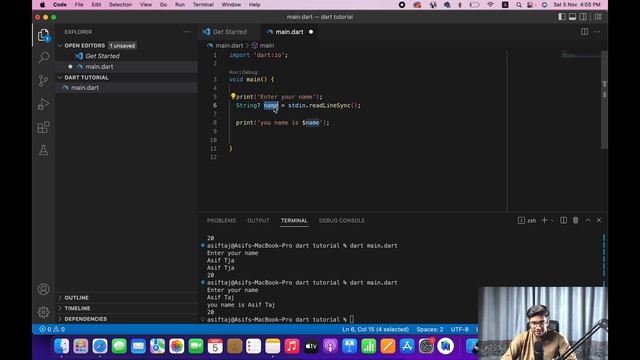Switch to the Problems tab
Screen dimensions: 640x360
[x=221, y=220]
